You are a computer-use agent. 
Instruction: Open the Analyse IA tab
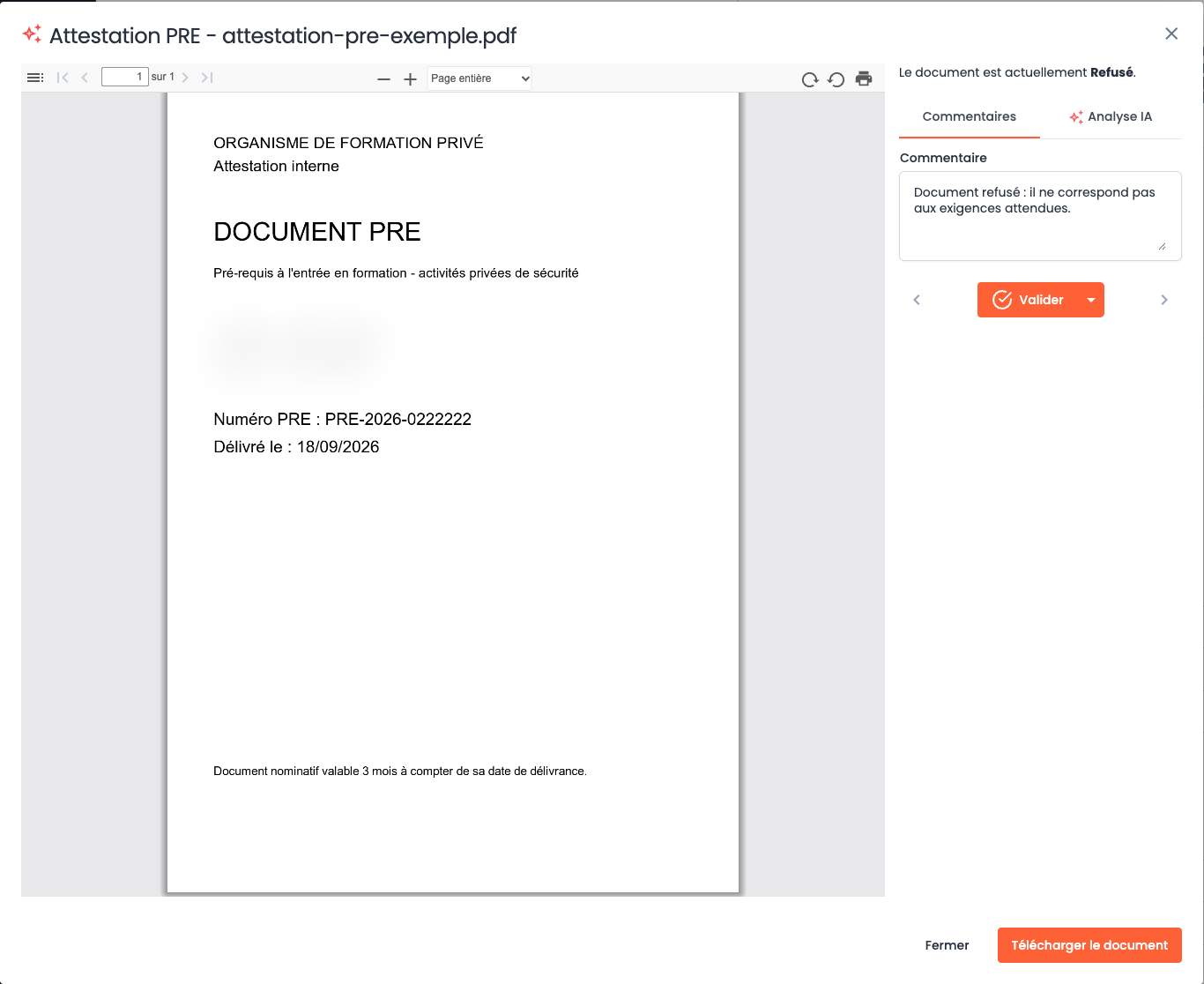[x=1111, y=116]
